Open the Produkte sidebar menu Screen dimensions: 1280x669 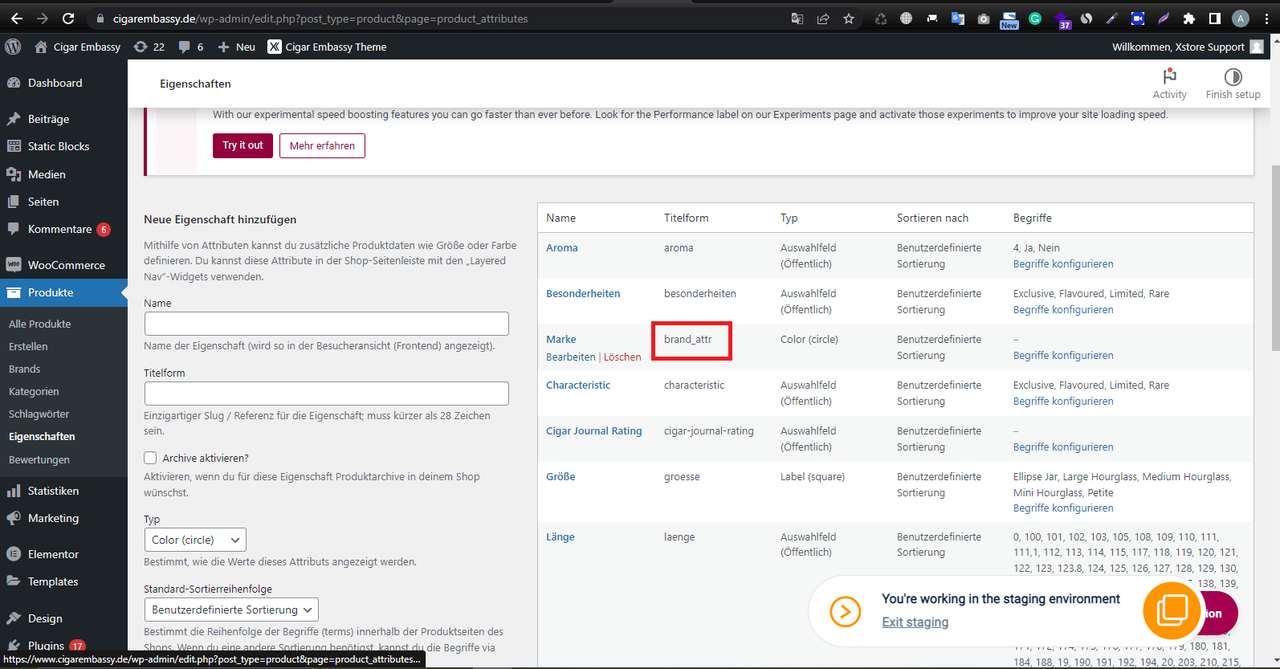point(64,292)
